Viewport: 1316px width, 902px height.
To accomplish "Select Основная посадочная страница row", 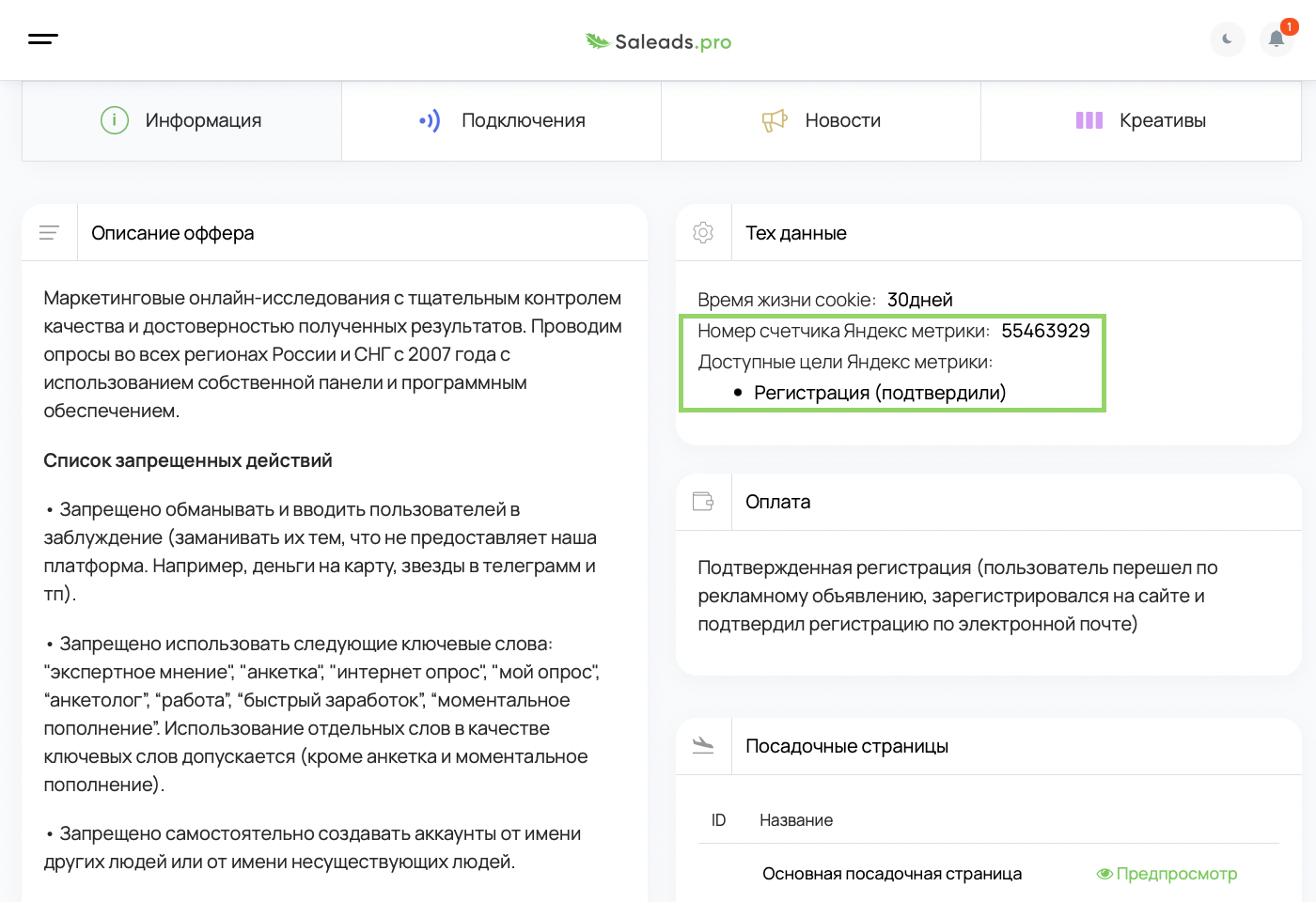I will point(891,874).
